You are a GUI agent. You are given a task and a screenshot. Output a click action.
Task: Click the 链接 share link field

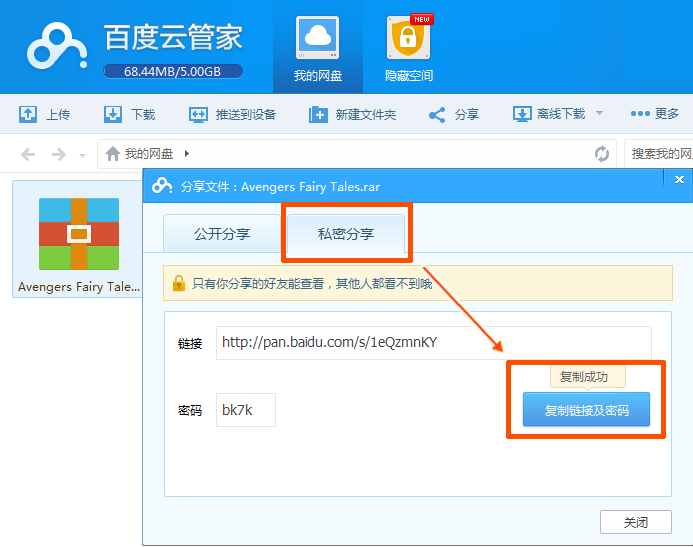tap(434, 342)
